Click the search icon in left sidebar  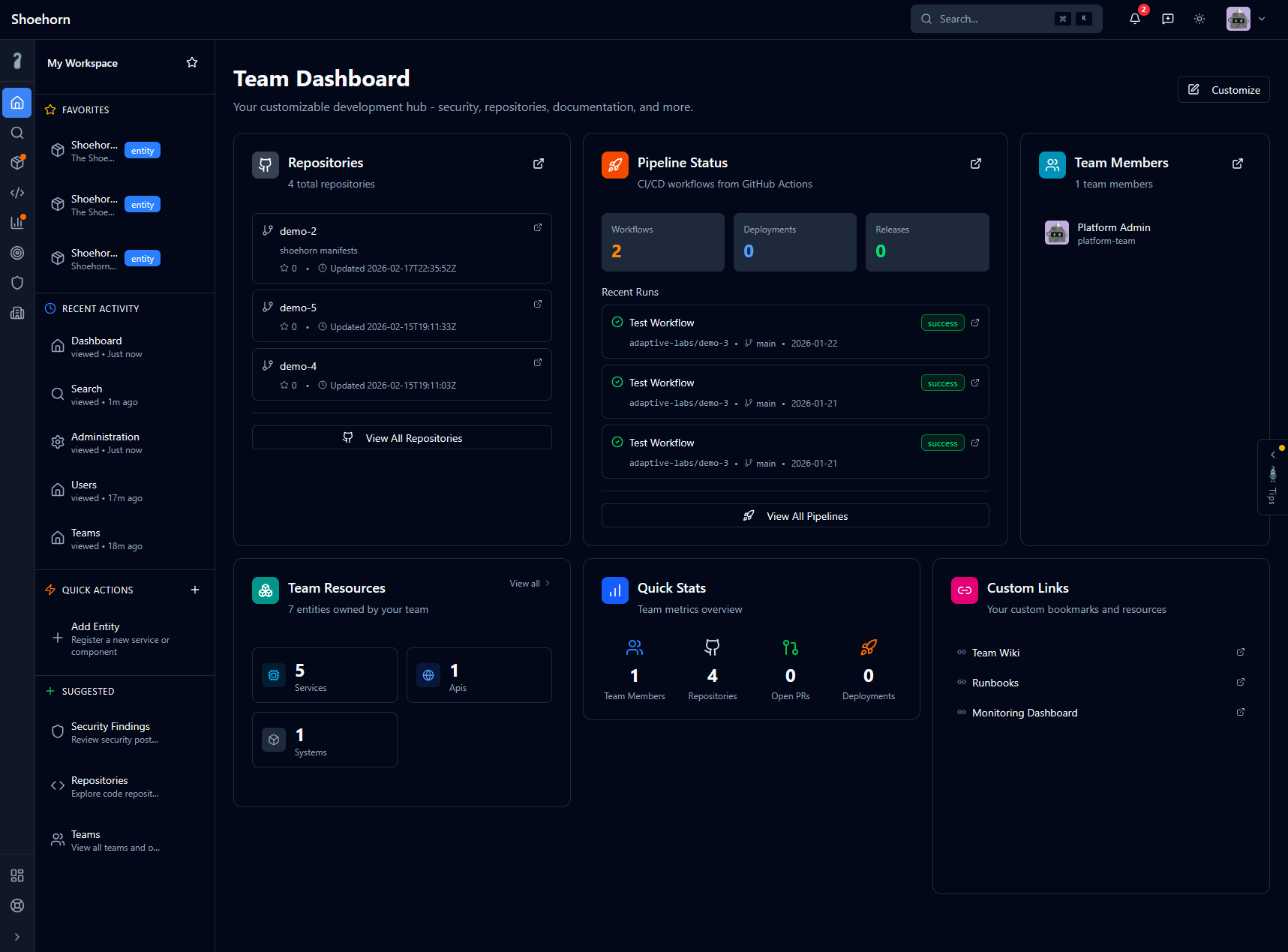point(17,133)
